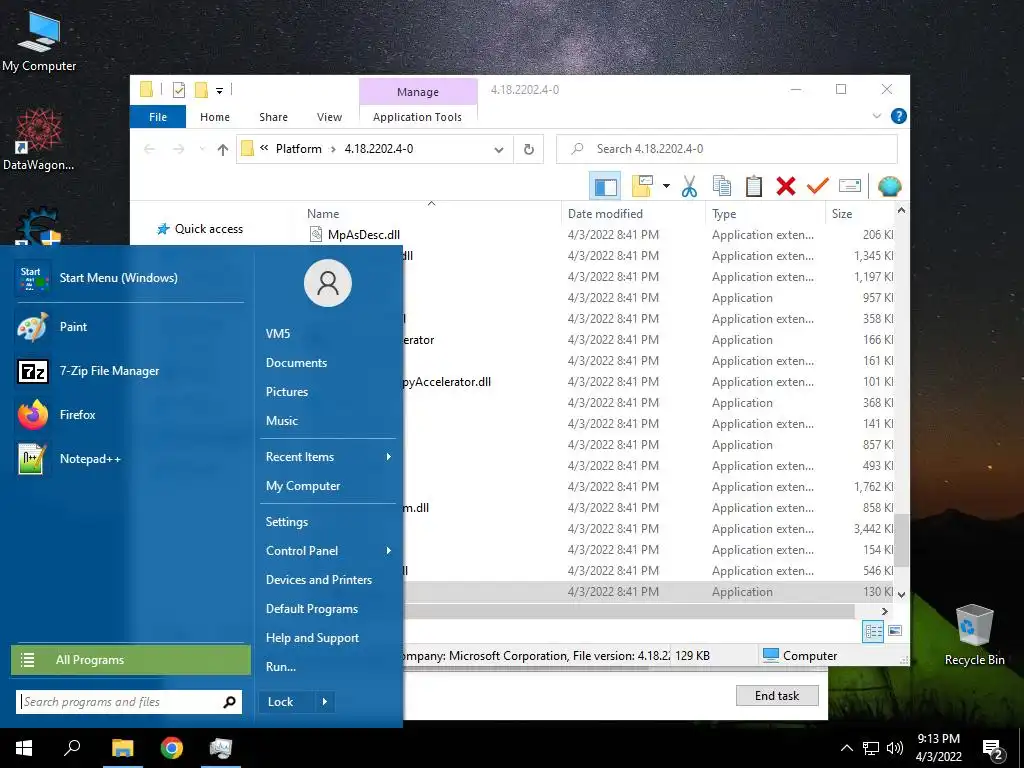Expand the address bar history dropdown

pos(499,150)
